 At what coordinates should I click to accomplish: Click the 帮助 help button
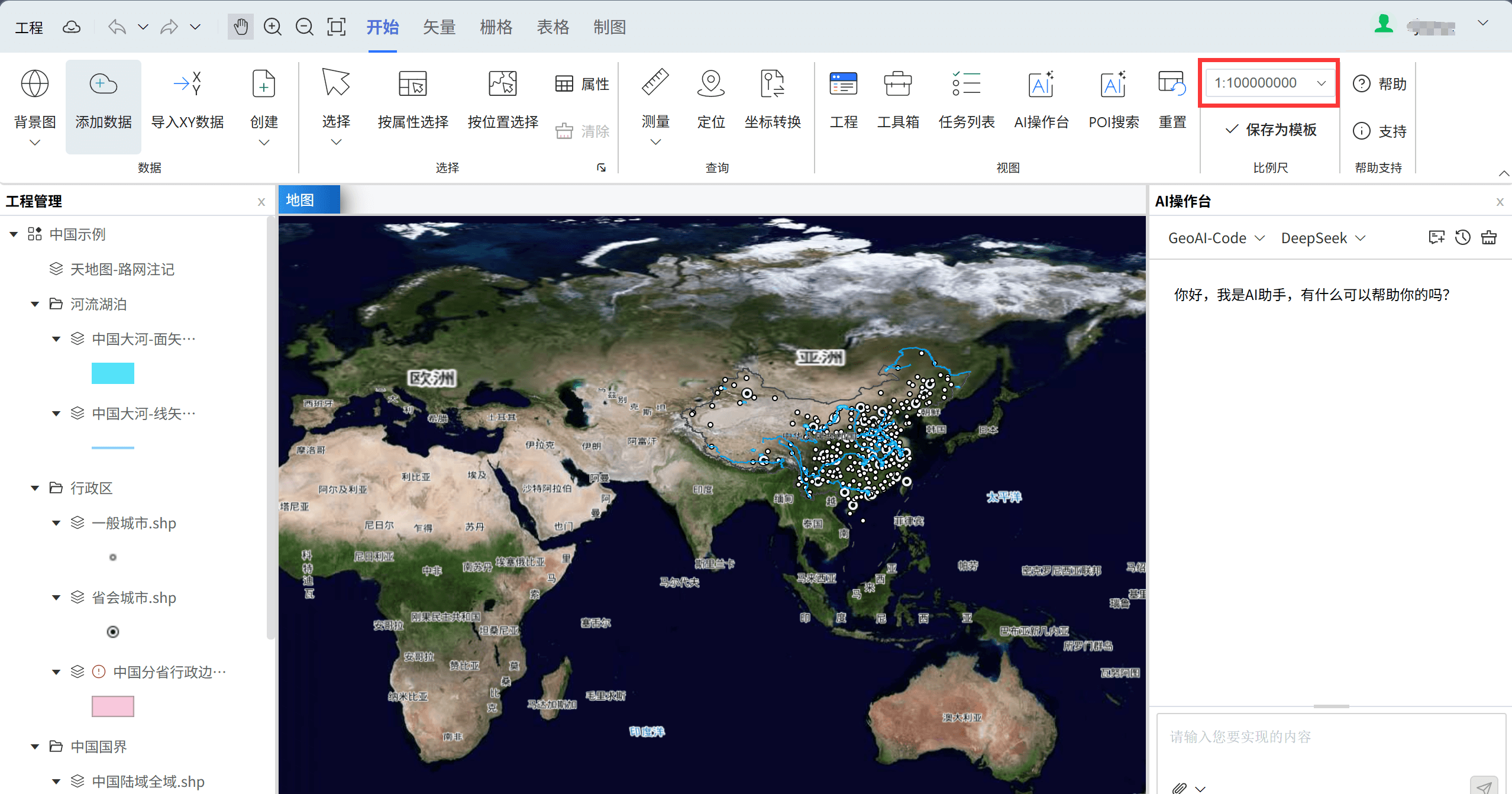tap(1379, 84)
